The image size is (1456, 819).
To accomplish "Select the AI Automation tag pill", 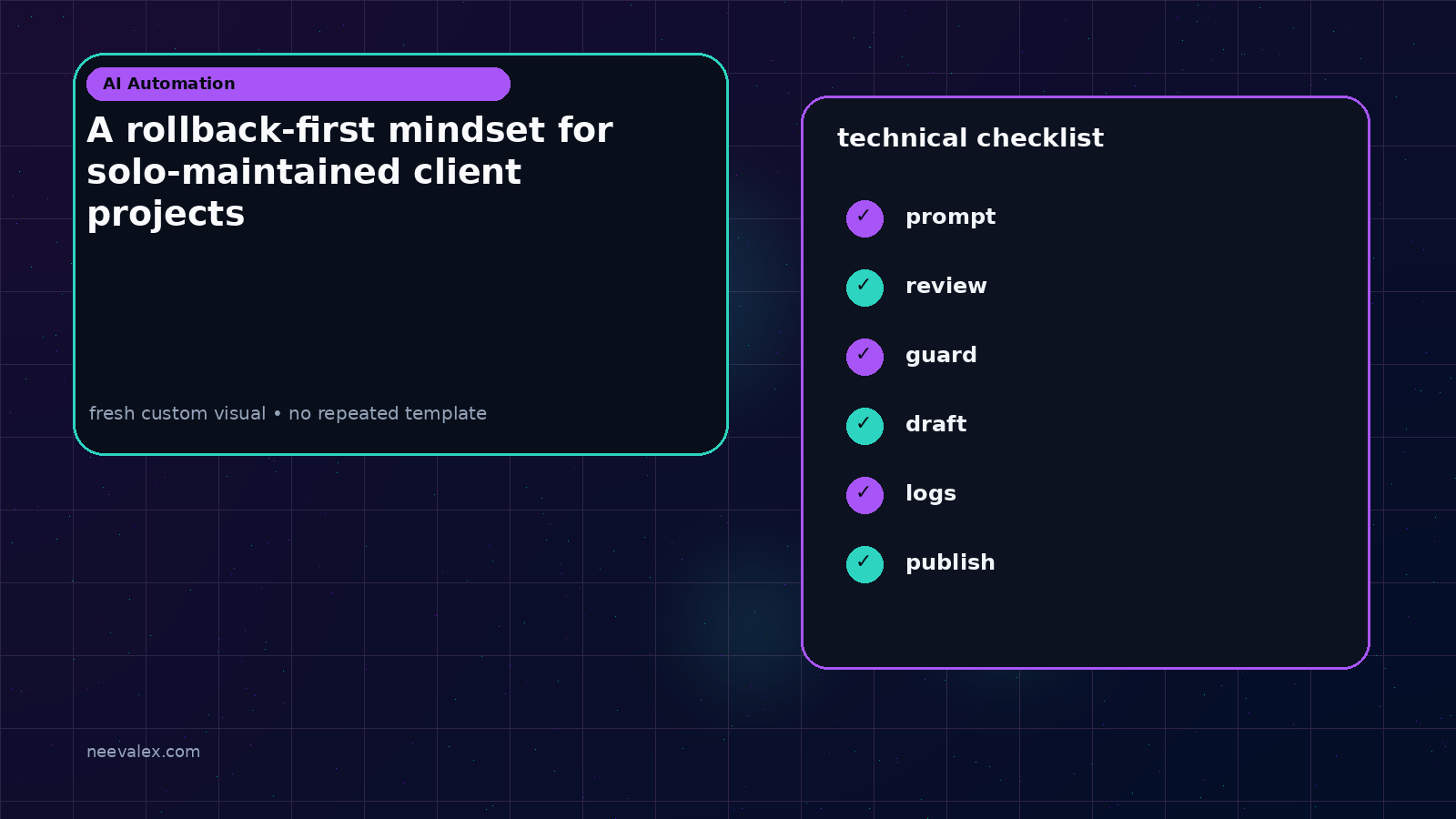I will (298, 84).
